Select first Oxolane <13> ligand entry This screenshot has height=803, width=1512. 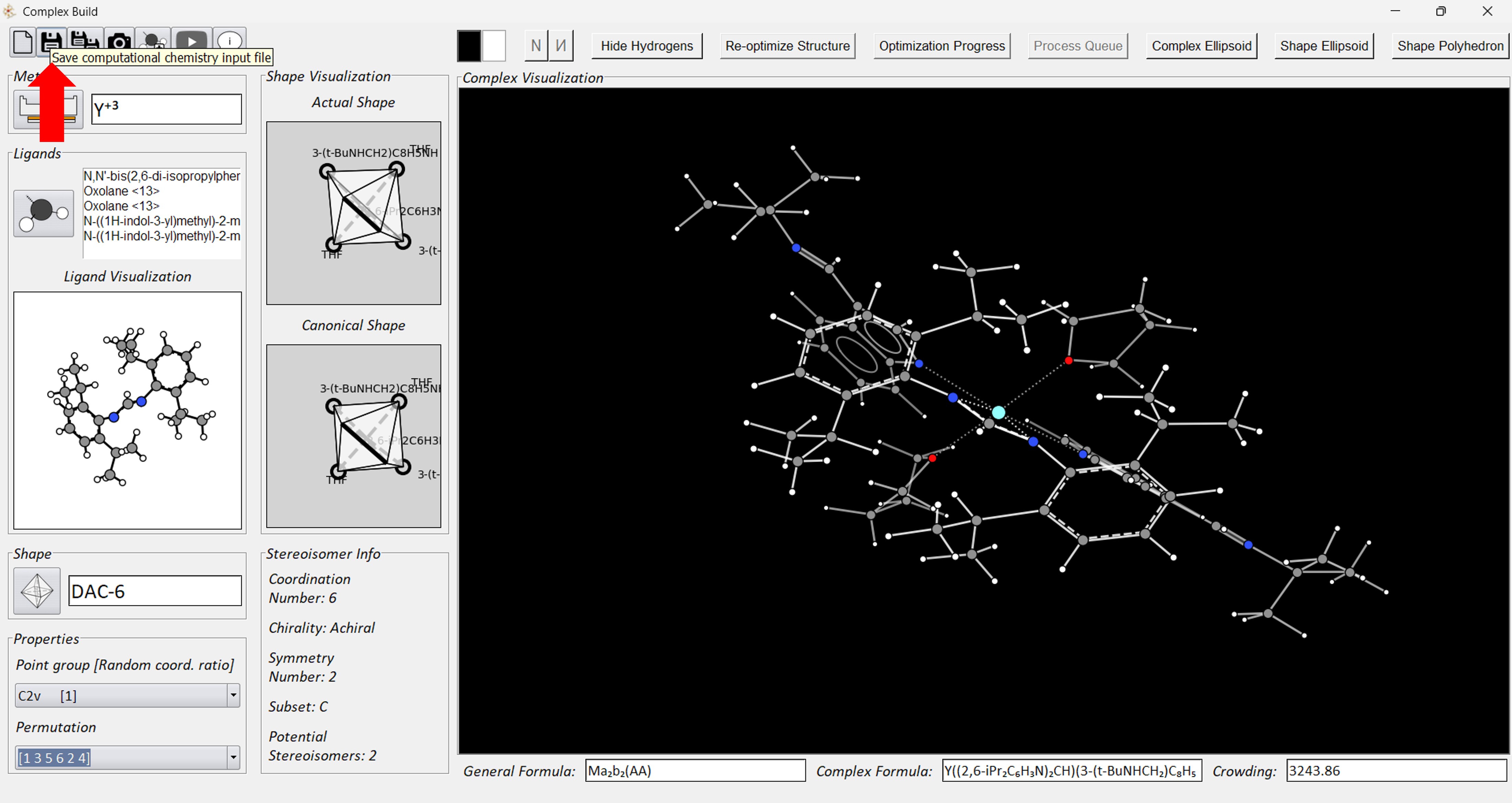pyautogui.click(x=122, y=191)
